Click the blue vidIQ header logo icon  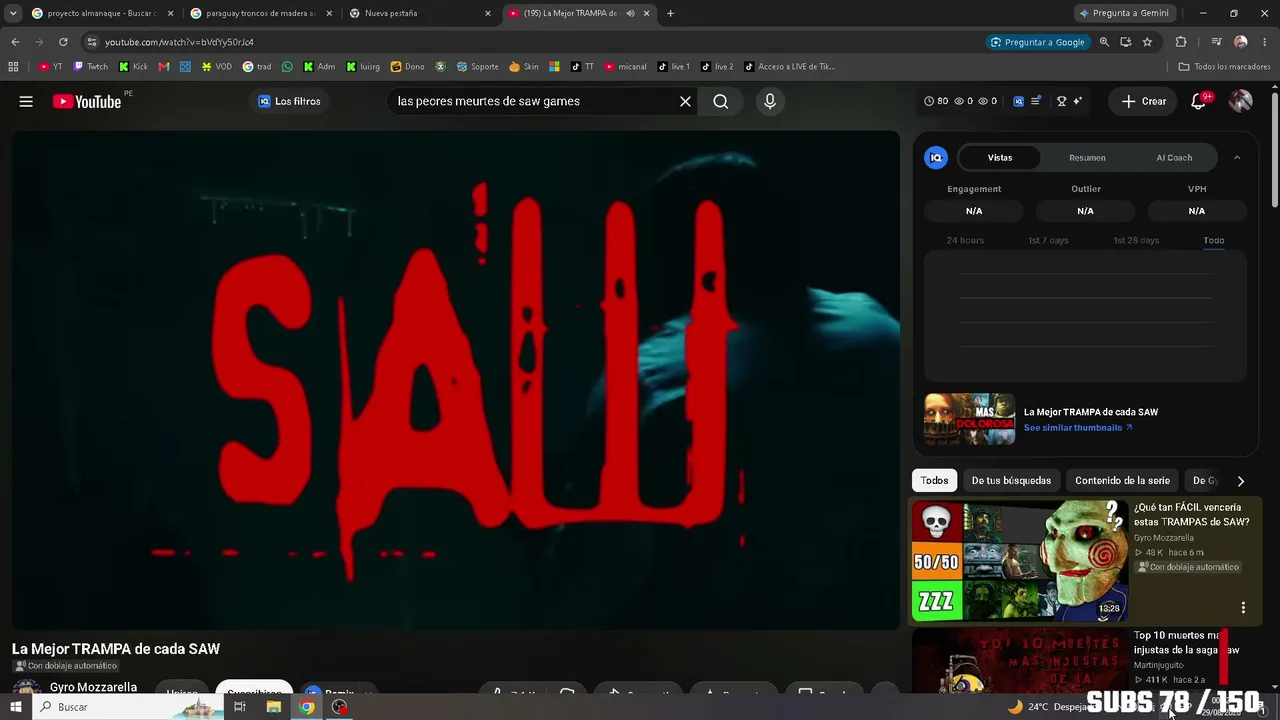tap(1018, 101)
